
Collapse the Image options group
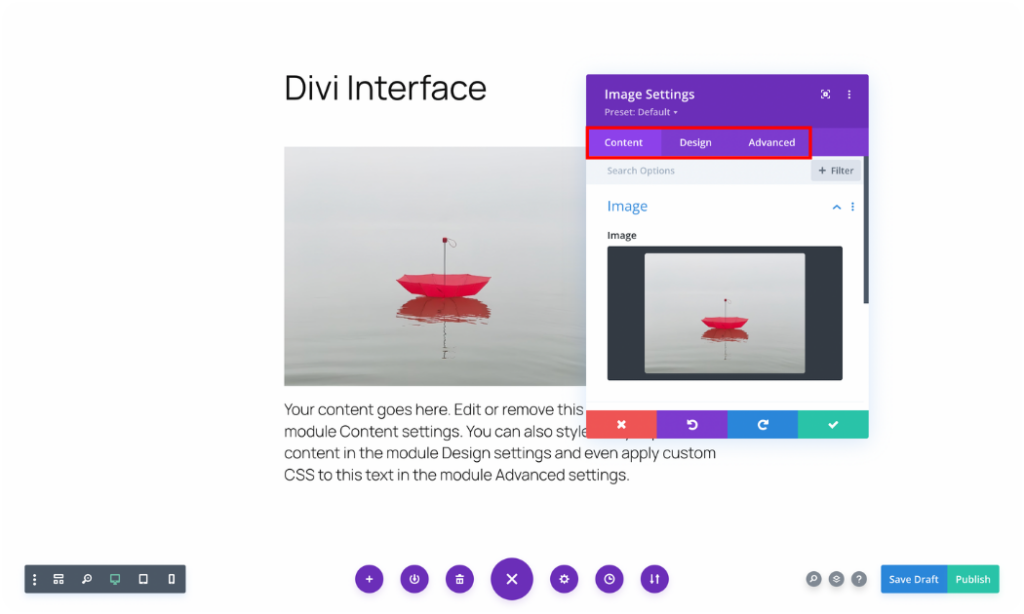(836, 207)
